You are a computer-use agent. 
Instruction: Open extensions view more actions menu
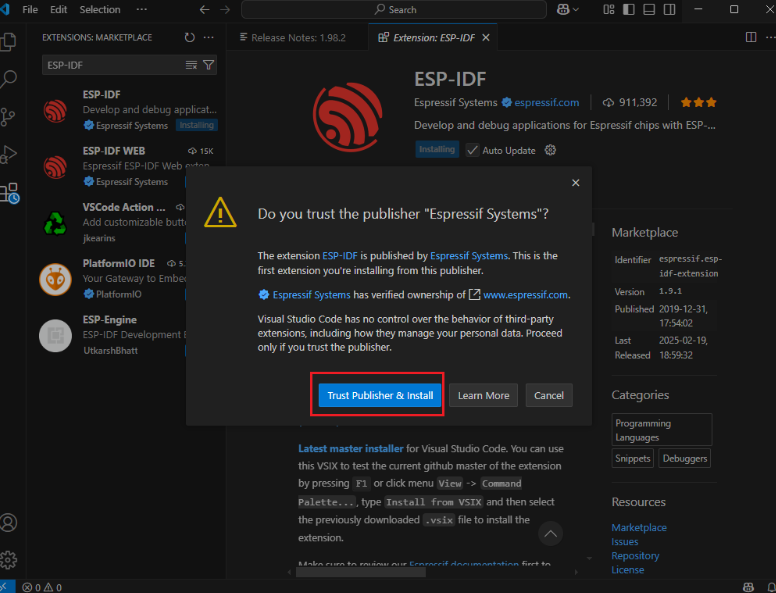coord(209,38)
